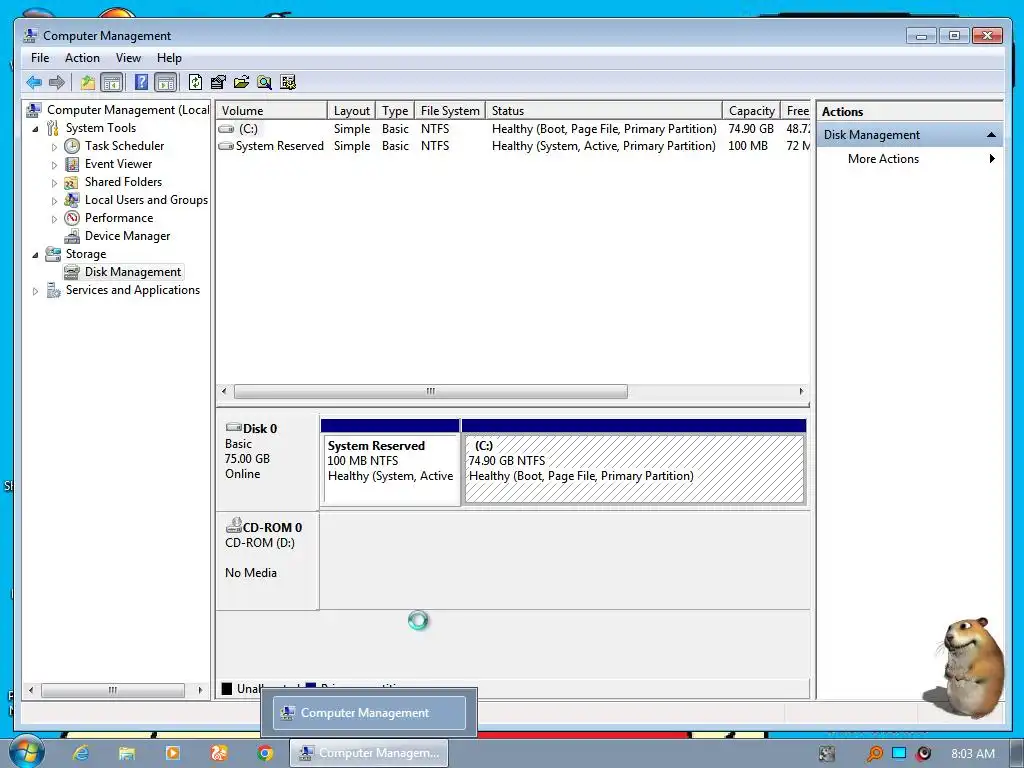Image resolution: width=1024 pixels, height=768 pixels.
Task: Click the Computer Management thumbnail preview
Action: [369, 712]
